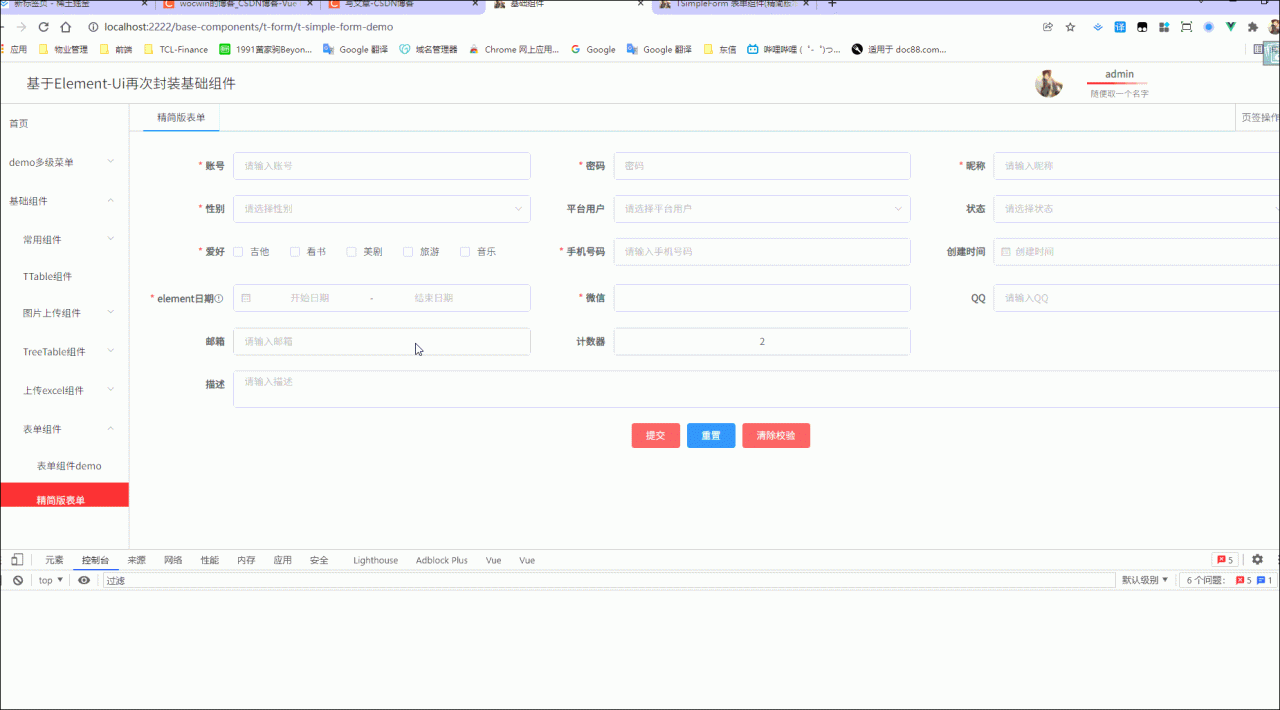Viewport: 1280px width, 710px height.
Task: Open the TCL-Finance bookmark folder
Action: [176, 49]
